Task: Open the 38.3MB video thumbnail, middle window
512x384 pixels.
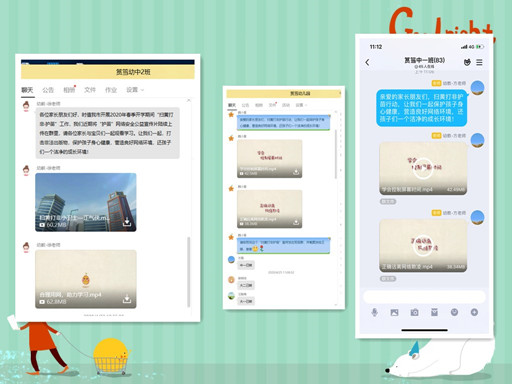Action: click(270, 209)
